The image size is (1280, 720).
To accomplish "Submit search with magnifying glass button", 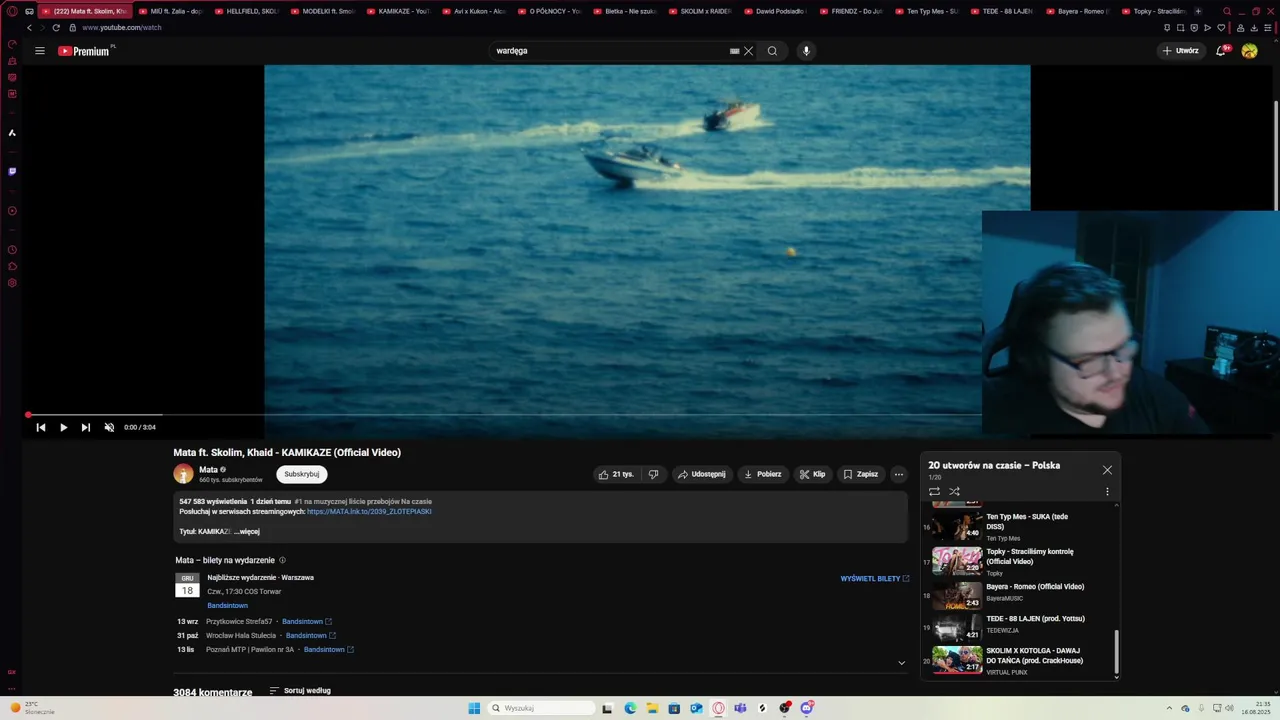I will click(x=772, y=51).
